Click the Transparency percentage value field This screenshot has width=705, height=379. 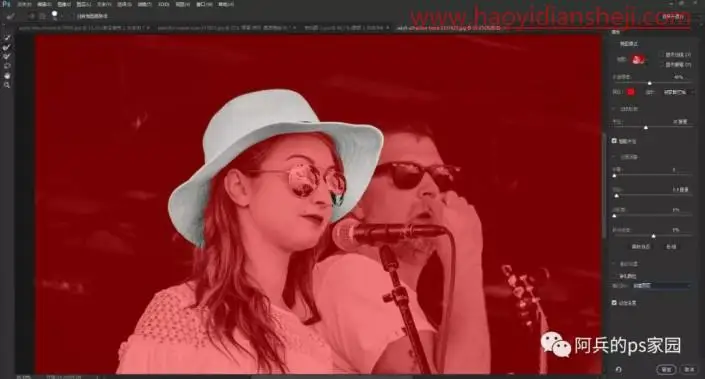(x=678, y=77)
